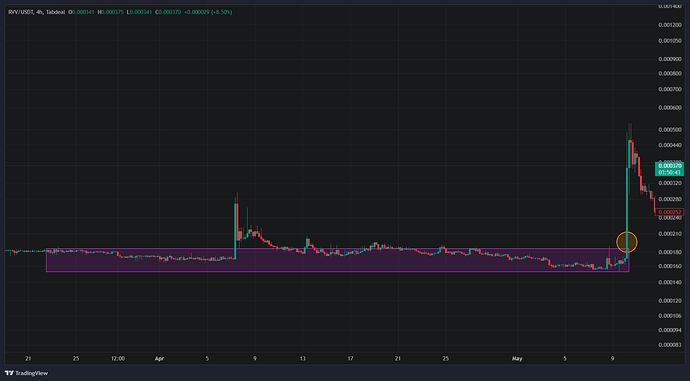The width and height of the screenshot is (690, 381).
Task: Click price axis label 0.000120
Action: (x=670, y=300)
